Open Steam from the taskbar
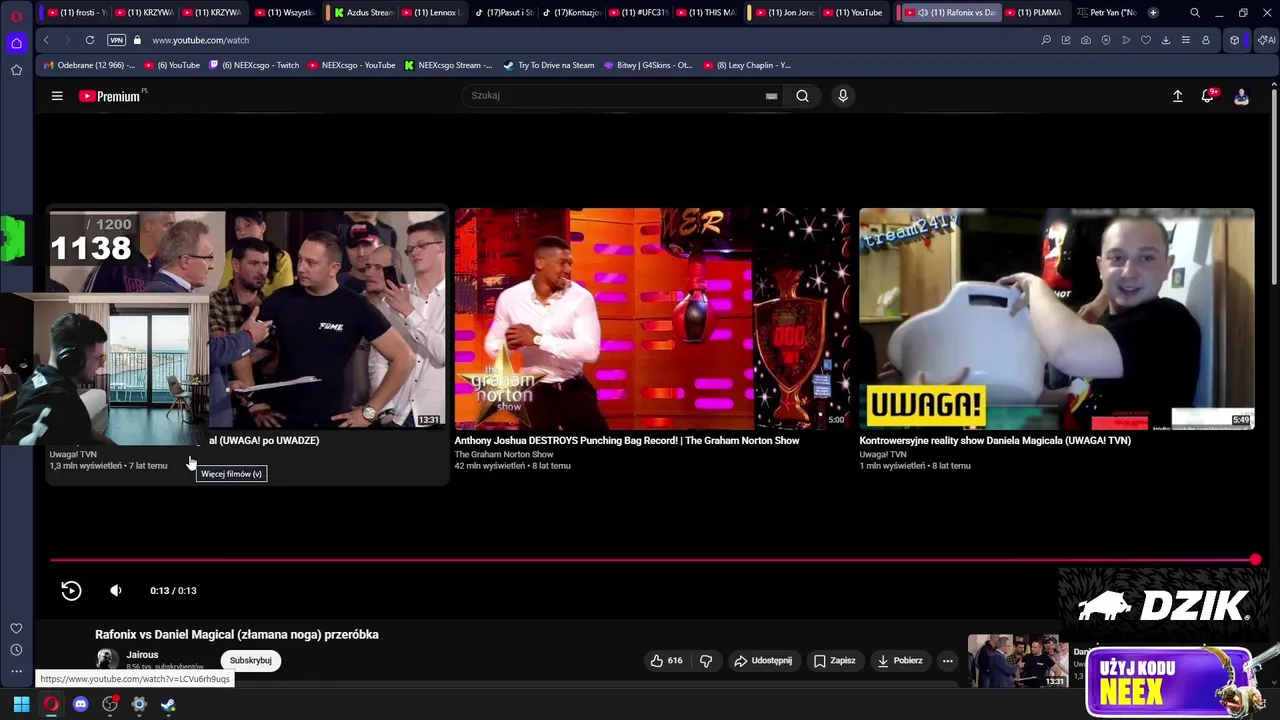This screenshot has width=1280, height=720. tap(168, 705)
